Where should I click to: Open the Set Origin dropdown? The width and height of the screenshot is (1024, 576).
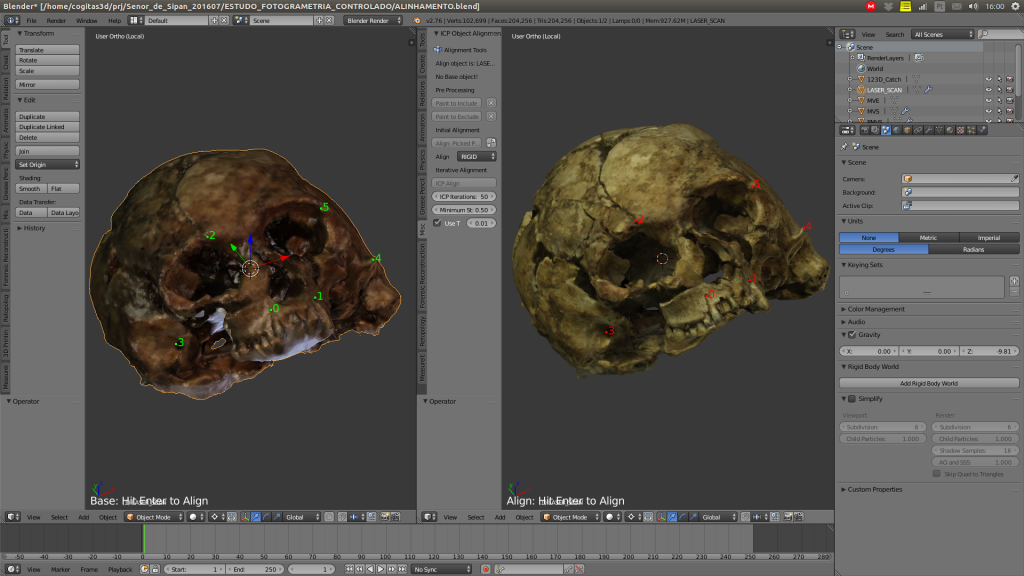(x=48, y=165)
